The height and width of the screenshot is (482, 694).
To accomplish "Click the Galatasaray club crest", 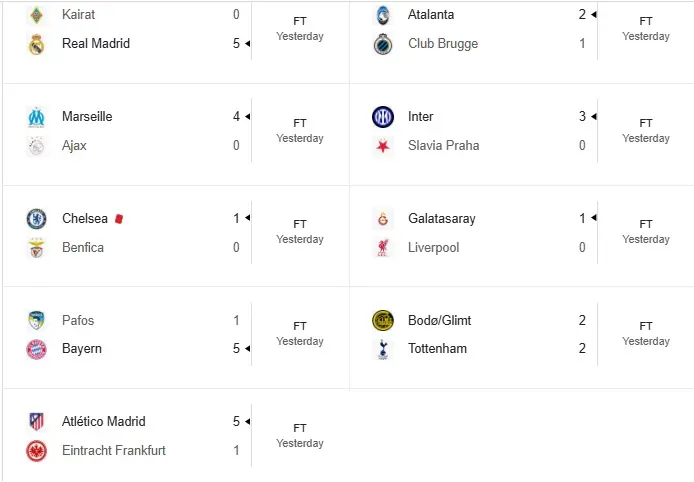I will pos(383,219).
